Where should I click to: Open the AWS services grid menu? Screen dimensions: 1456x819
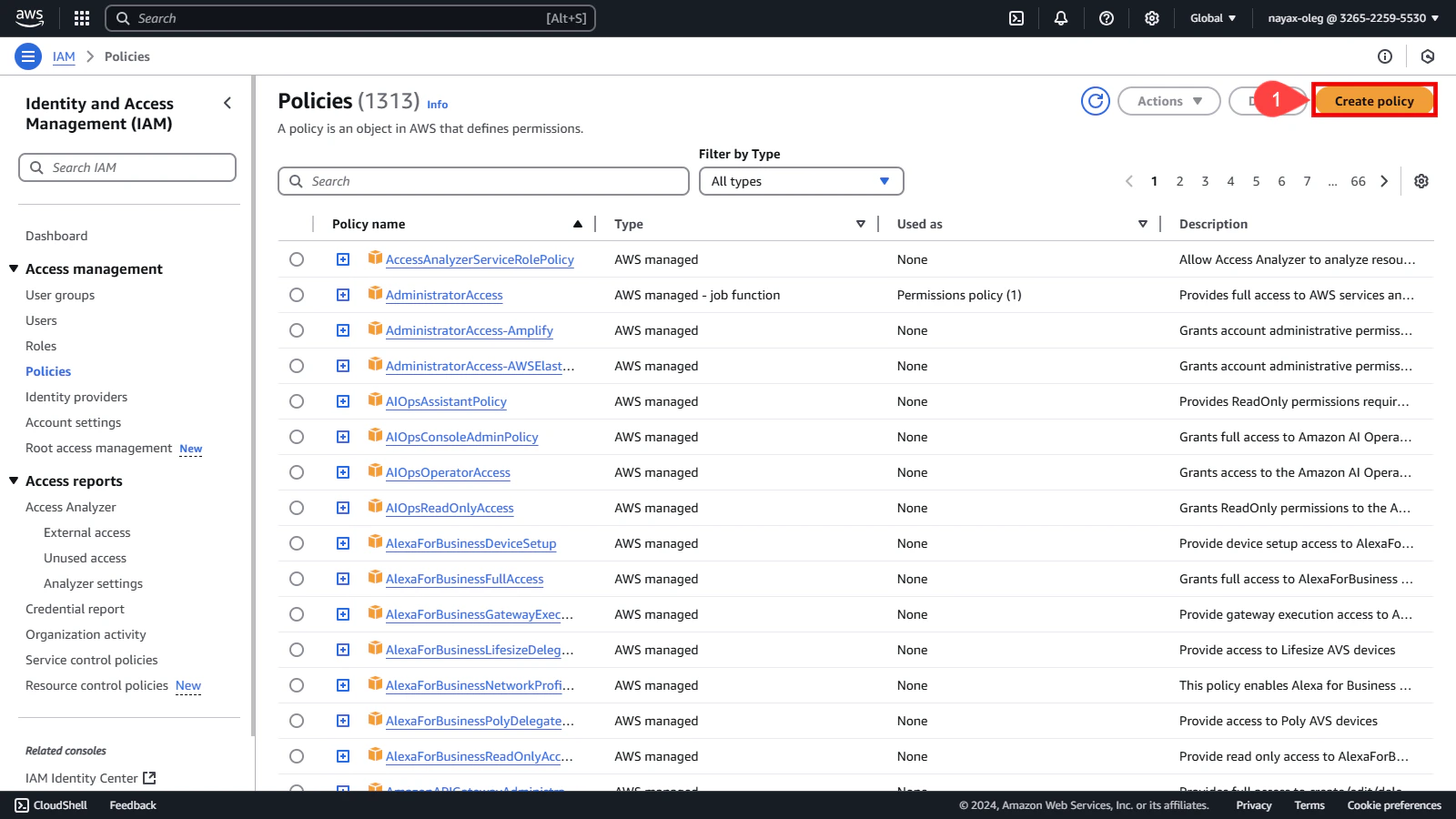[x=82, y=18]
